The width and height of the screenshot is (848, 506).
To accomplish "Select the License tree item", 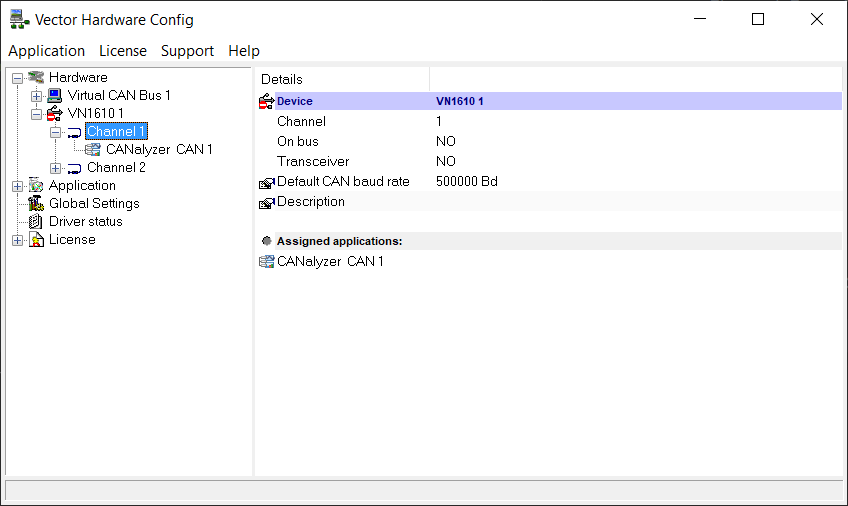I will pyautogui.click(x=72, y=239).
